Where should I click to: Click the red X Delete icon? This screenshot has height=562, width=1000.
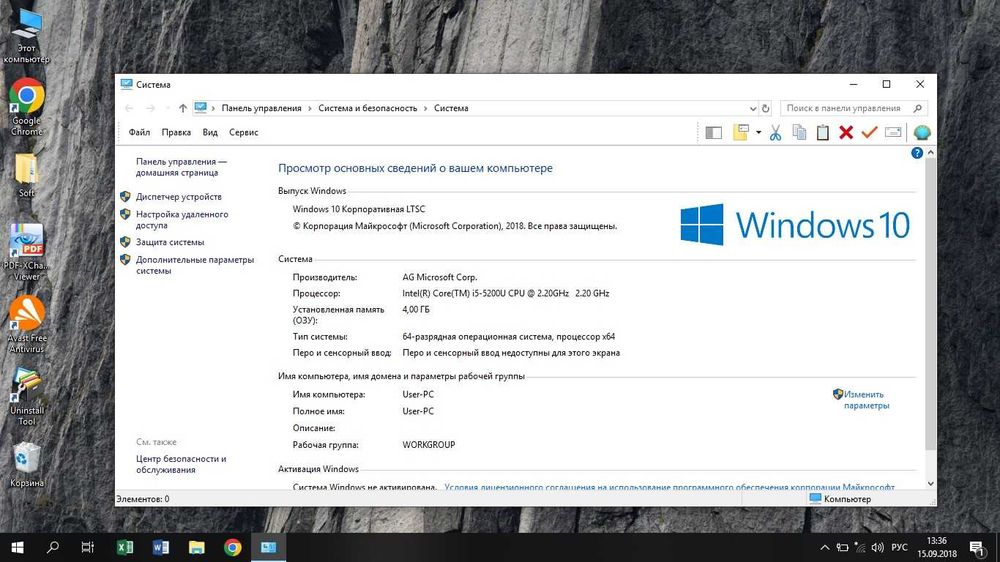[846, 132]
